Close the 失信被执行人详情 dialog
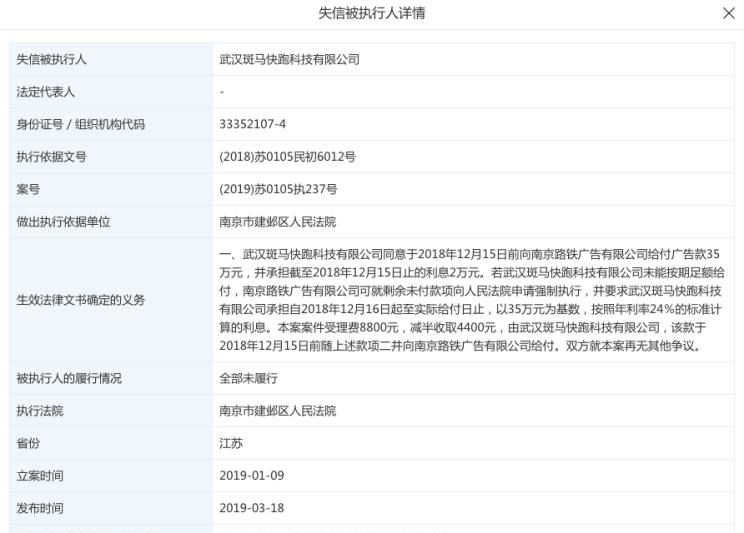Viewport: 744px width, 533px height. [728, 13]
